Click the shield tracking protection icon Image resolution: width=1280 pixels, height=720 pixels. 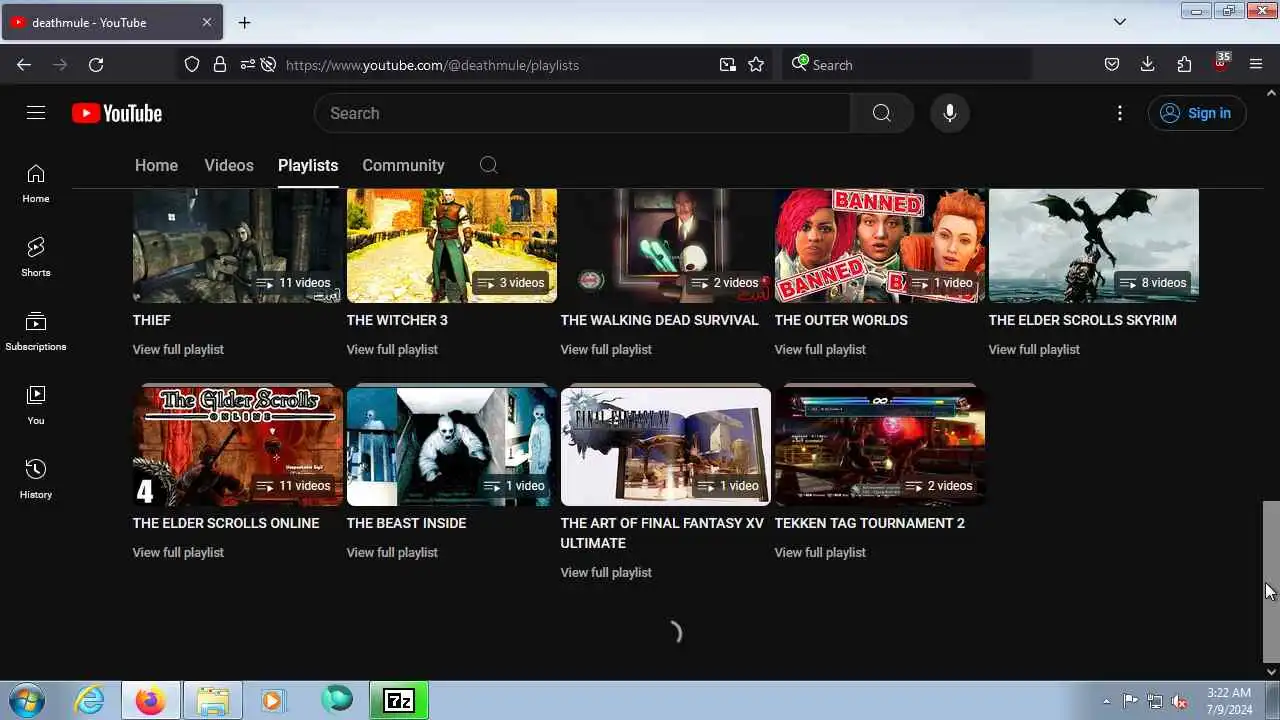coord(192,64)
